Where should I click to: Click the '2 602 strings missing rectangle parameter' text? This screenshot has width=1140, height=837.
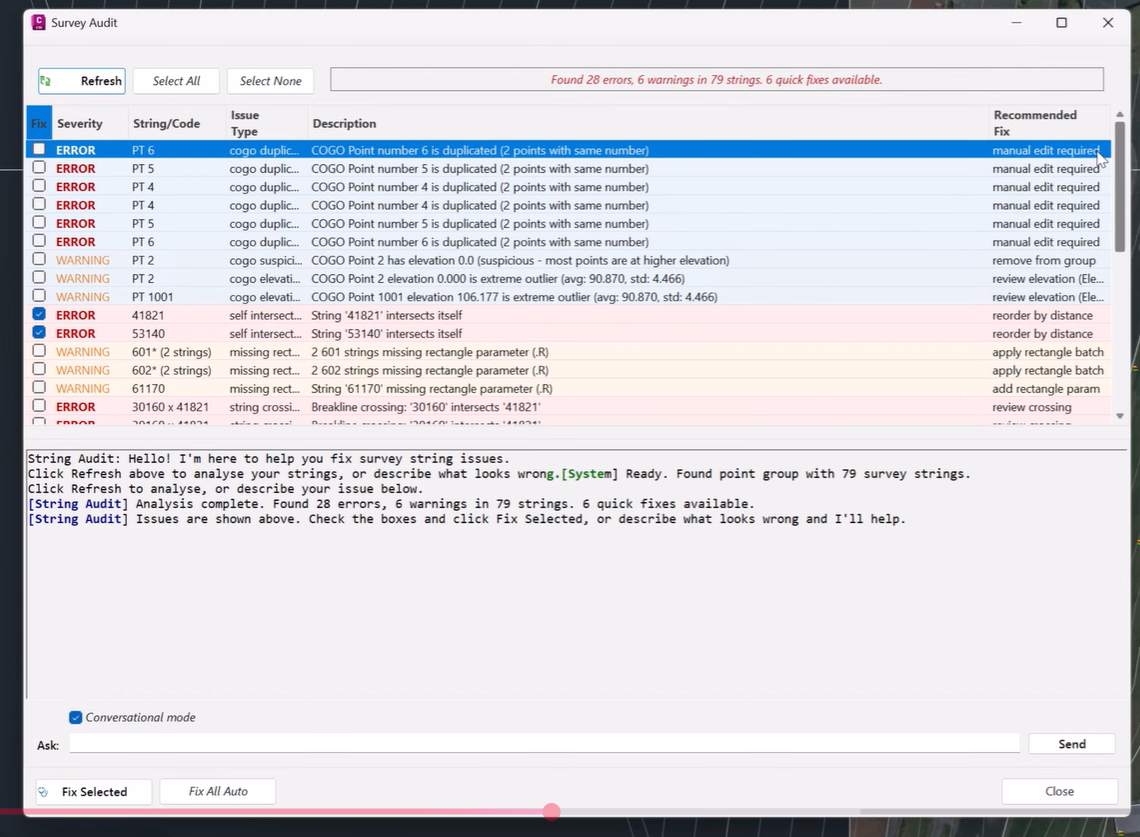[x=430, y=370]
